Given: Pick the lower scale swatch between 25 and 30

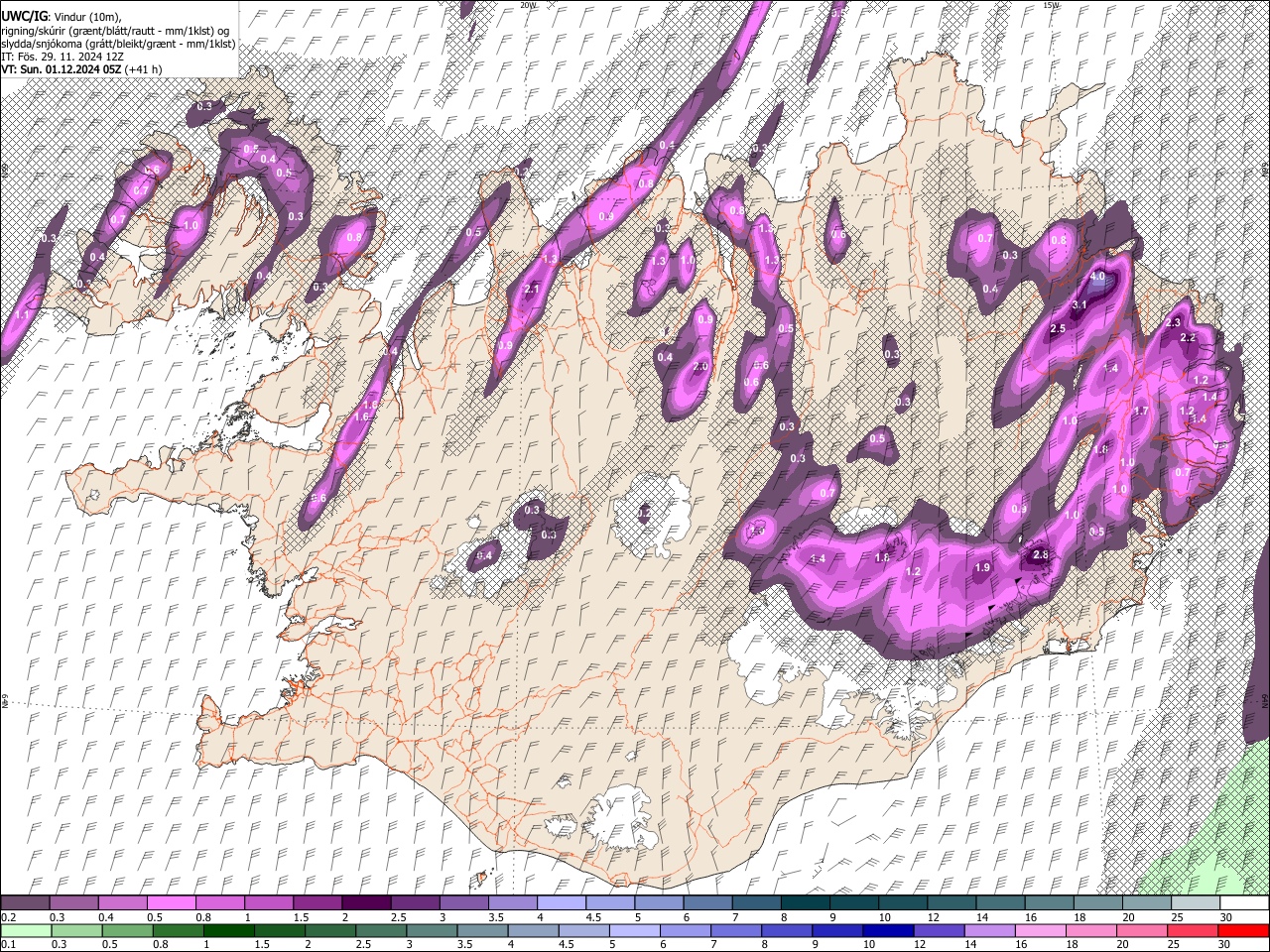Looking at the screenshot, I should 1192,931.
